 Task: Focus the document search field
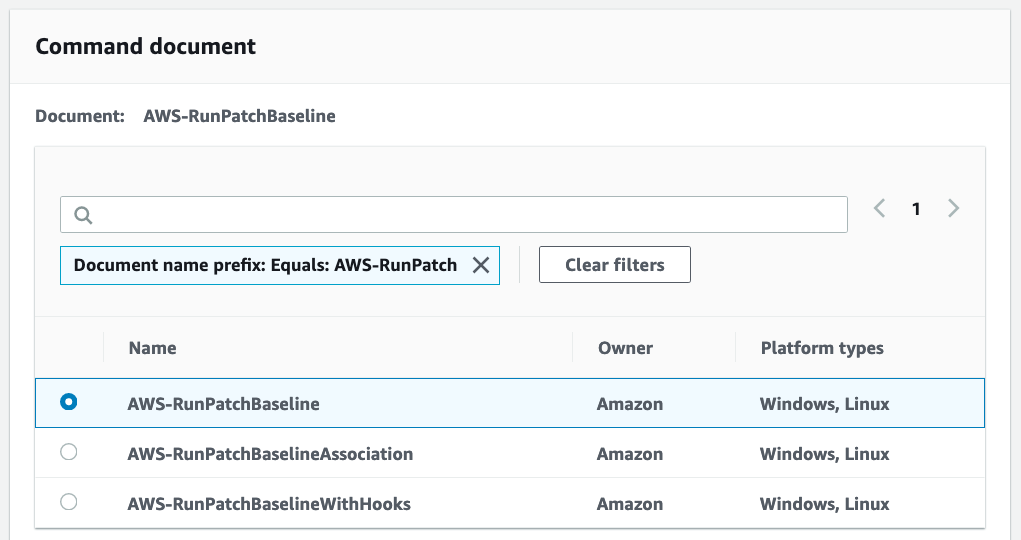(x=454, y=214)
